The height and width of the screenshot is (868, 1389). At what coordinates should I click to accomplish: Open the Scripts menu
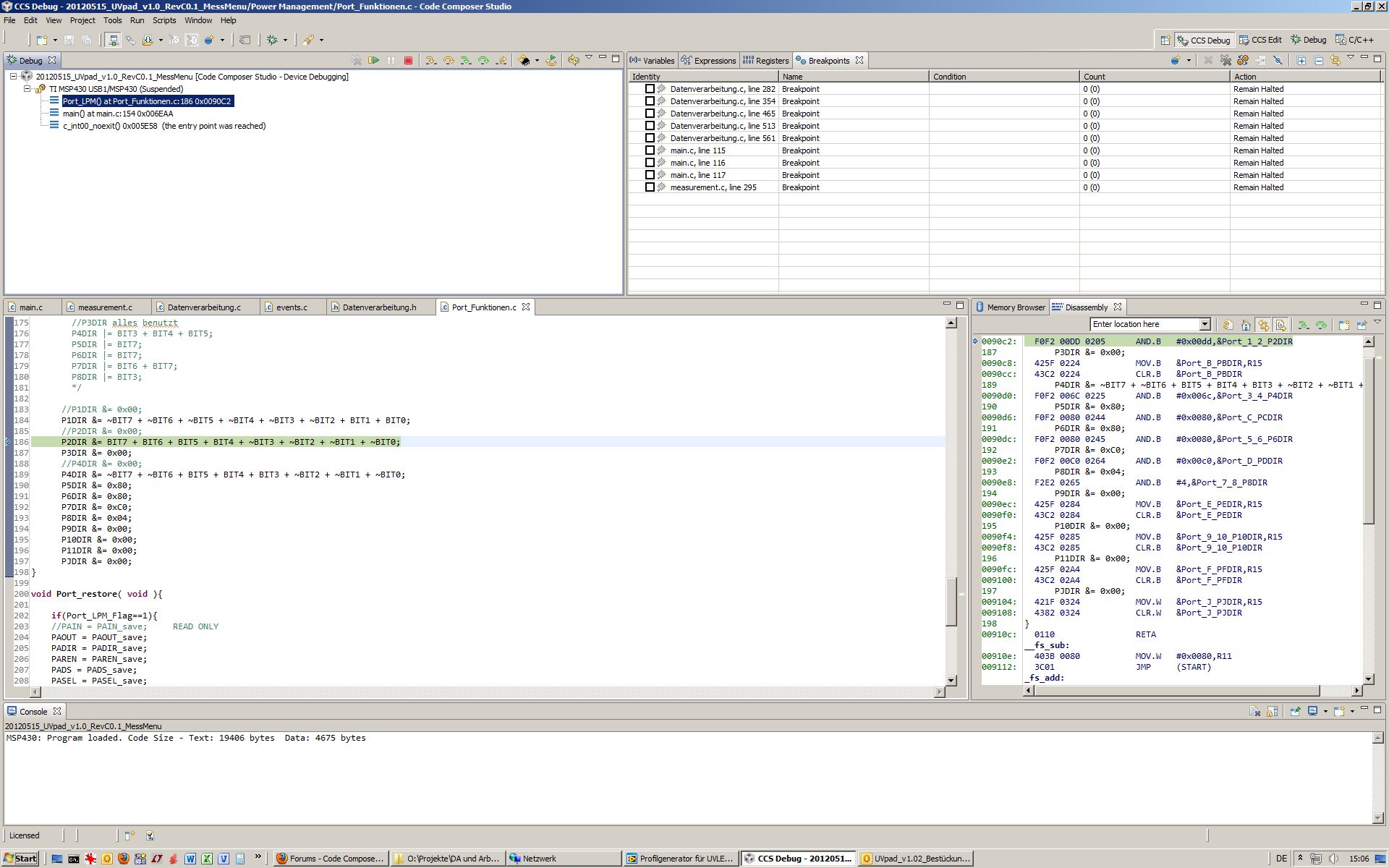coord(163,20)
